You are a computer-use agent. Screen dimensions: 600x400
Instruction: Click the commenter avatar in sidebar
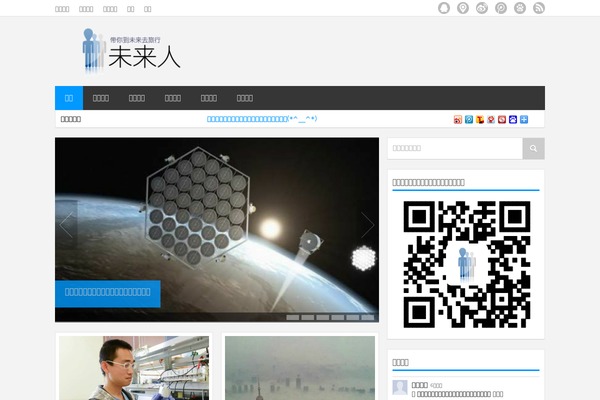point(400,387)
